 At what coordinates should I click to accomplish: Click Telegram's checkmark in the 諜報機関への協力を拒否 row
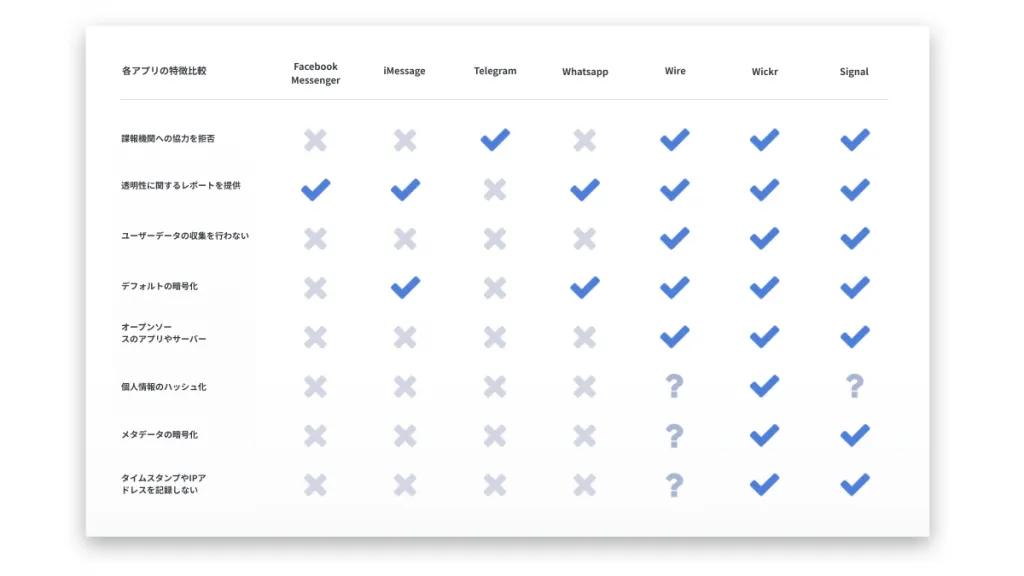[495, 139]
